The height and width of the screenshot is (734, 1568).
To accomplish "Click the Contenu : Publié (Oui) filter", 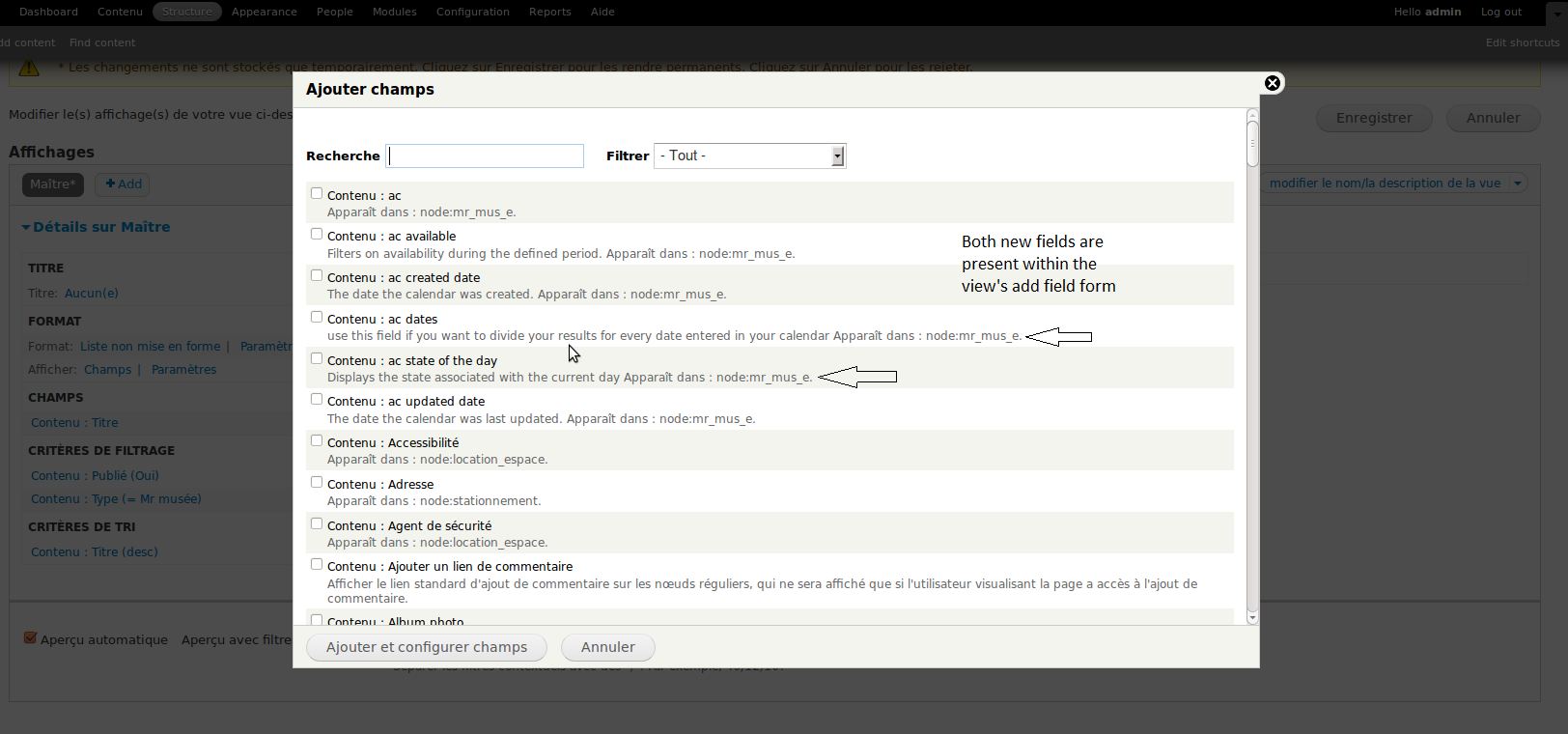I will (x=95, y=476).
